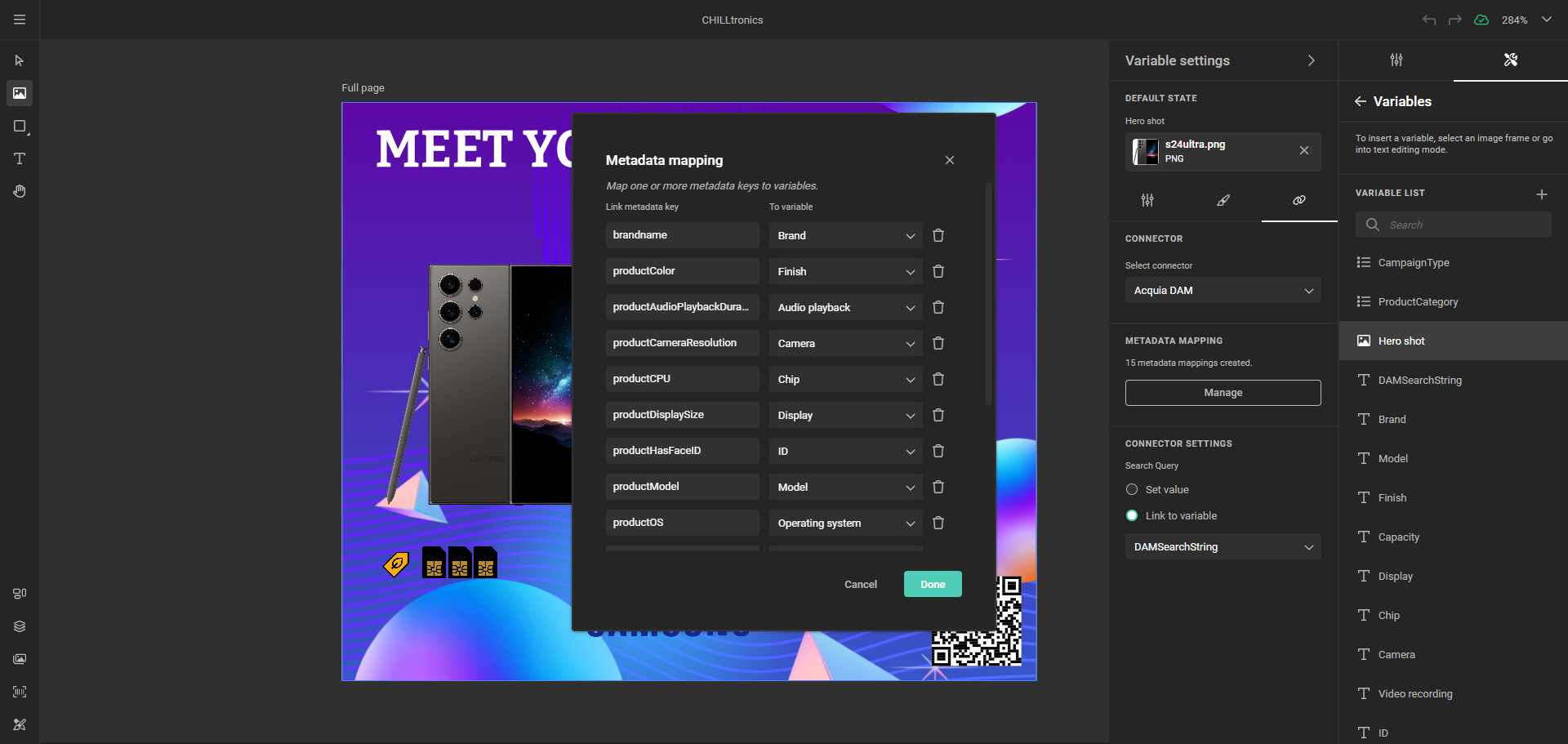Select the ProductCategory variable

(x=1454, y=301)
